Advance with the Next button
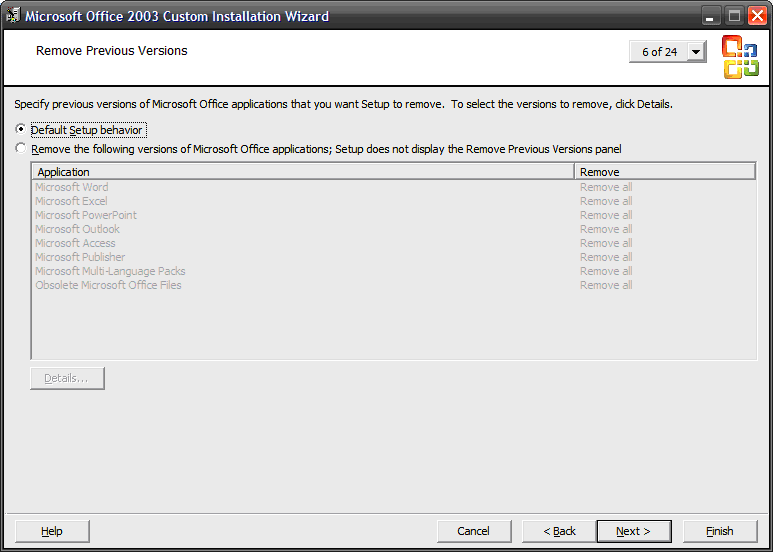This screenshot has width=773, height=552. point(633,531)
